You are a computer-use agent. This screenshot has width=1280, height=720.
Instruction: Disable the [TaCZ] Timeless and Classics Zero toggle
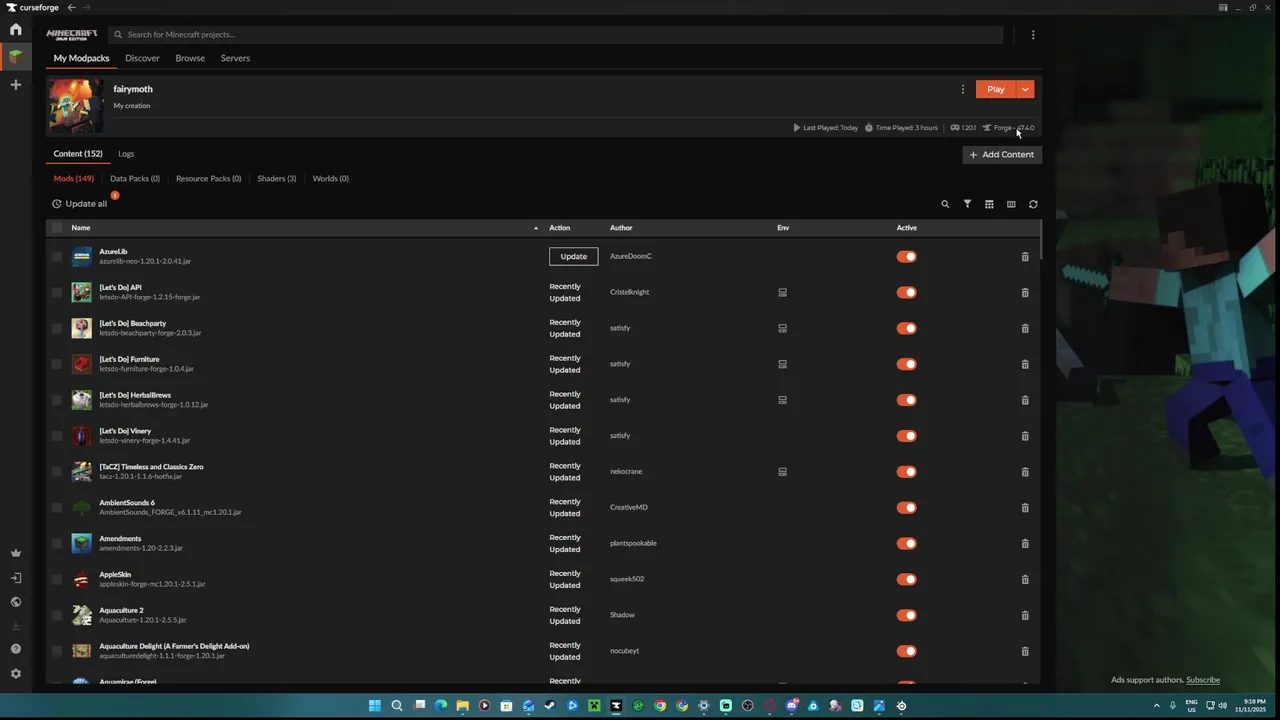(907, 472)
